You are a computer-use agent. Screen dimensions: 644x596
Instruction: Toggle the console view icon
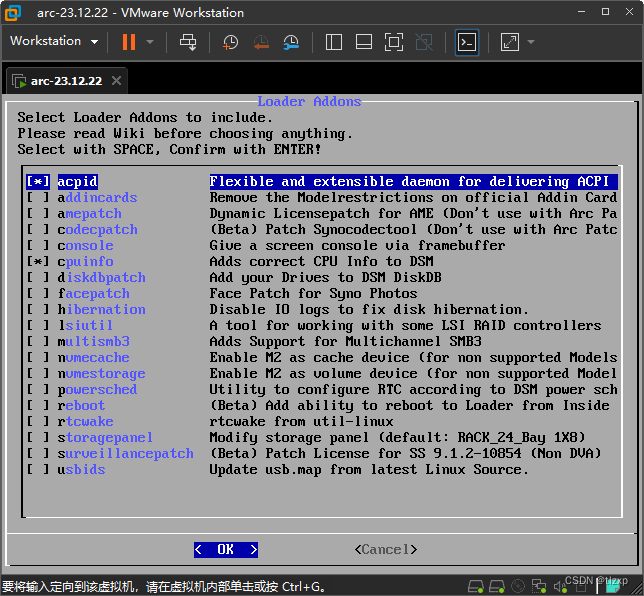click(467, 42)
